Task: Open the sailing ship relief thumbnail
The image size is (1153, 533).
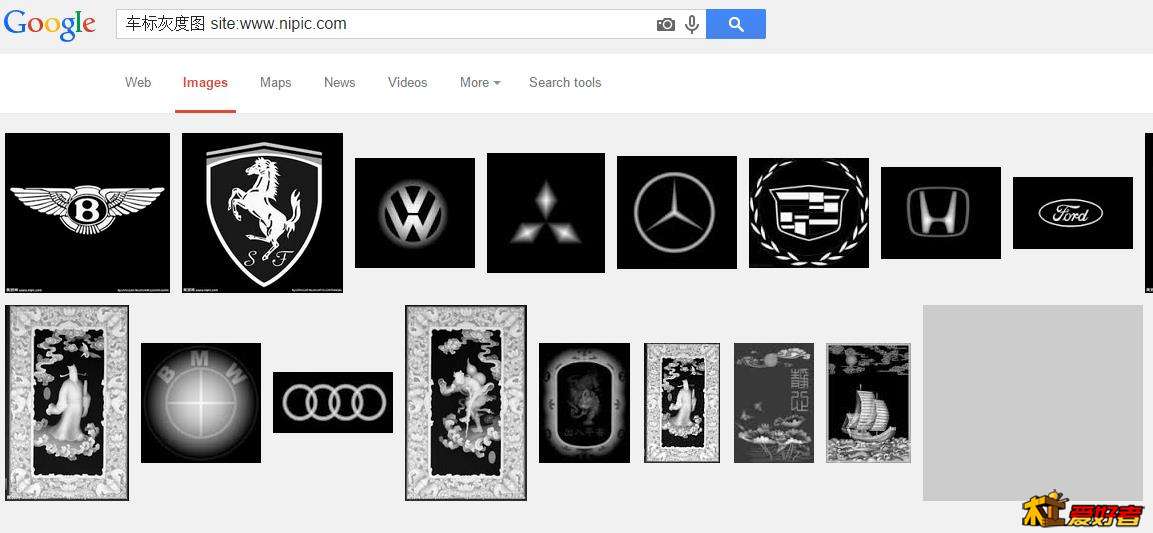Action: click(x=868, y=403)
